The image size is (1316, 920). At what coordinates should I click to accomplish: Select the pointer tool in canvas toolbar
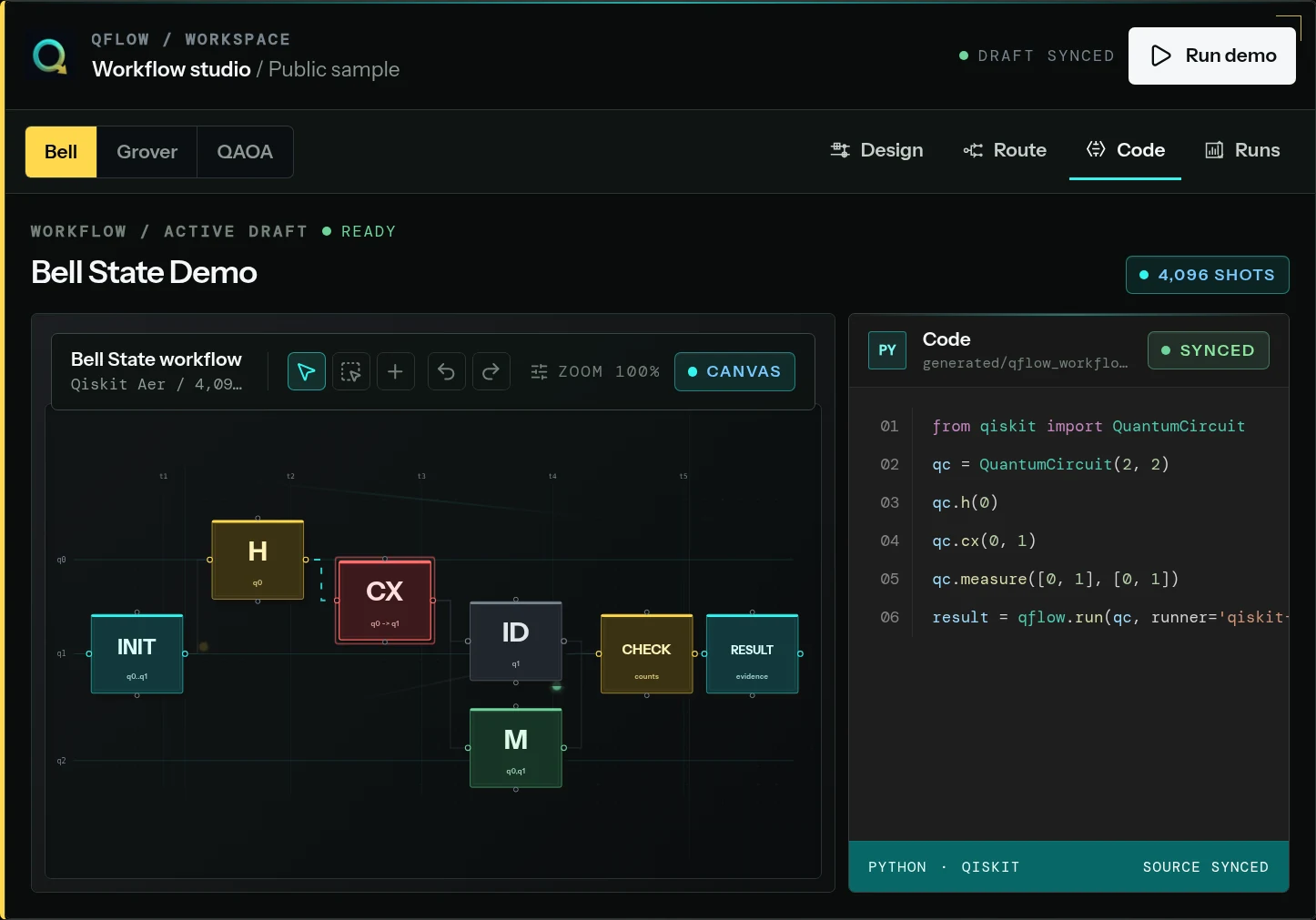click(307, 371)
